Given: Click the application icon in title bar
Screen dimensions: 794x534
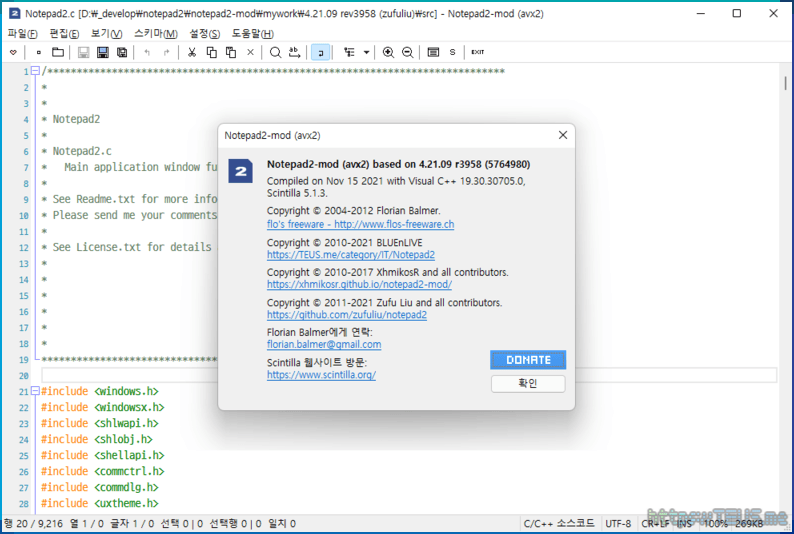Looking at the screenshot, I should [x=15, y=14].
